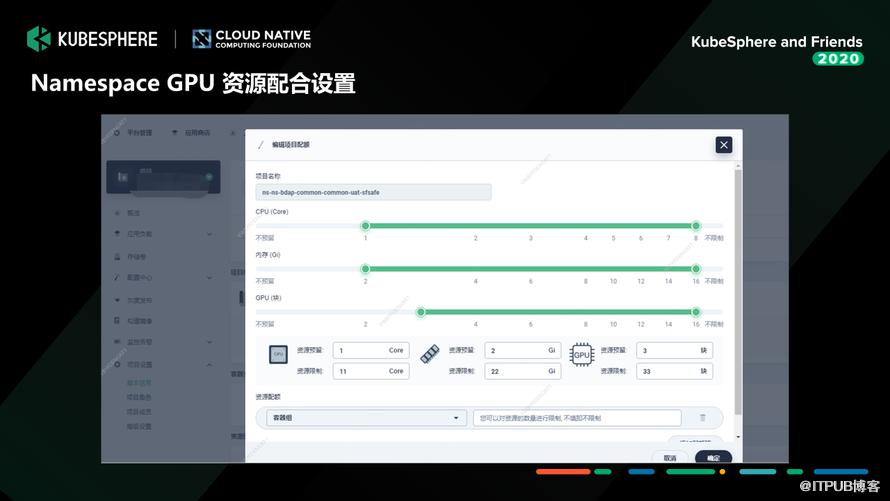The image size is (890, 501).
Task: Click the 确定 confirm button
Action: [713, 457]
